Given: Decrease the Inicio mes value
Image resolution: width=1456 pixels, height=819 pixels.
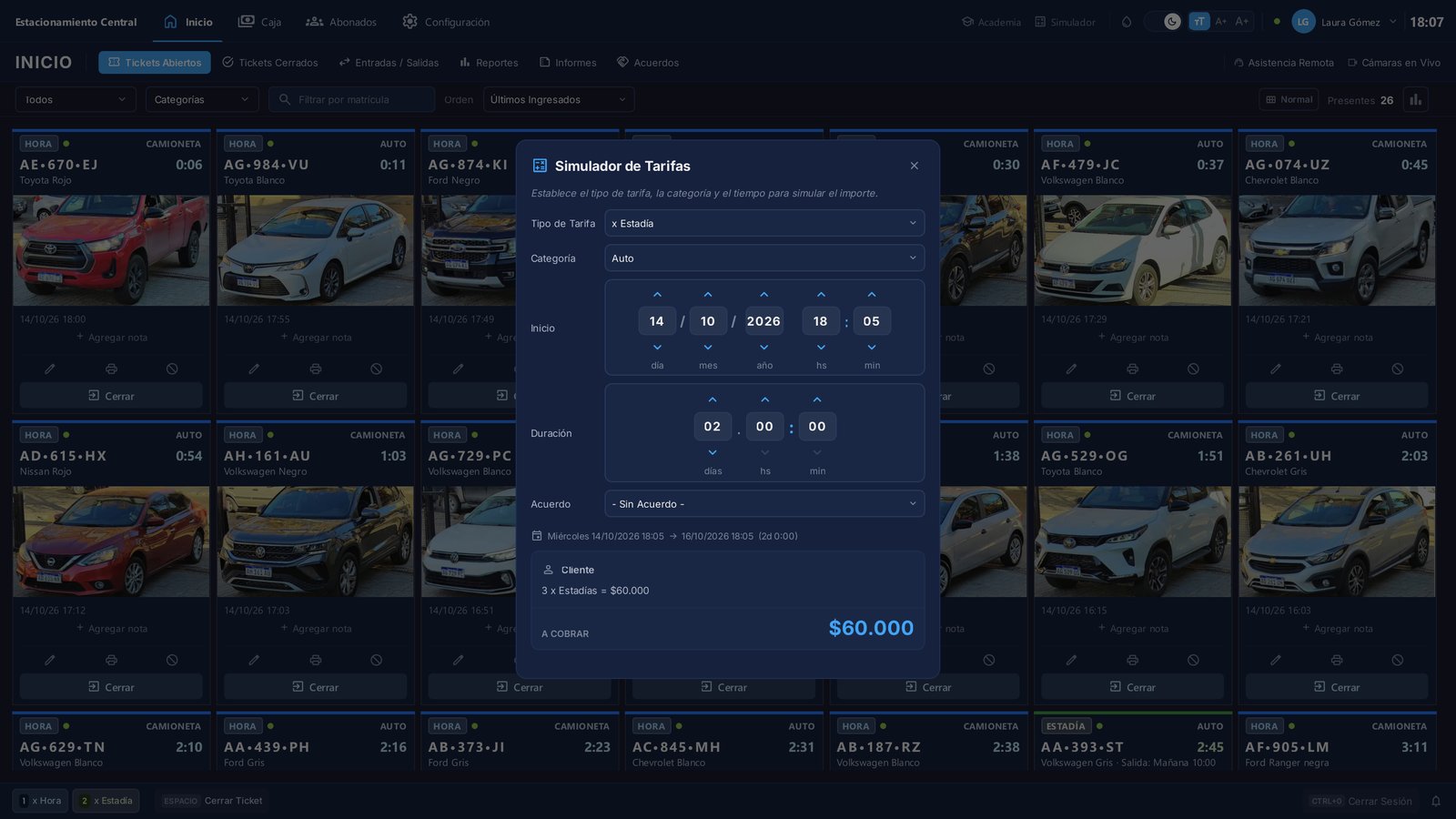Looking at the screenshot, I should tap(708, 347).
